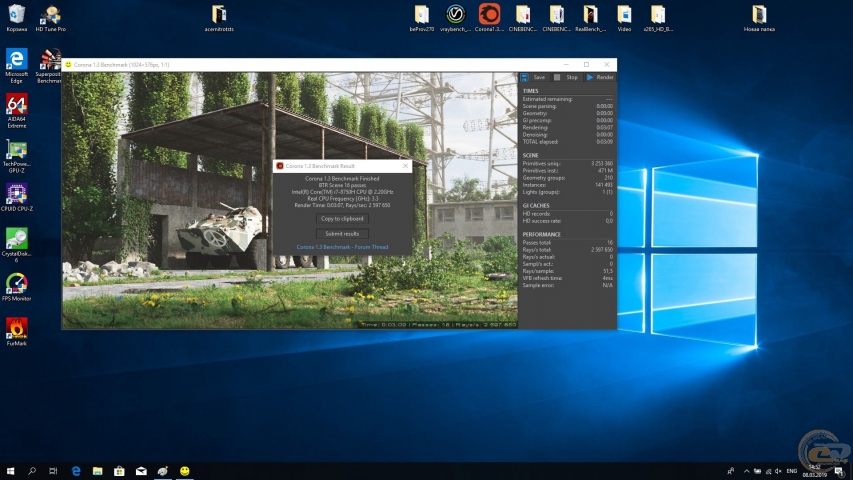Open Microsoft Store from taskbar
Viewport: 853px width, 480px height.
tap(119, 471)
